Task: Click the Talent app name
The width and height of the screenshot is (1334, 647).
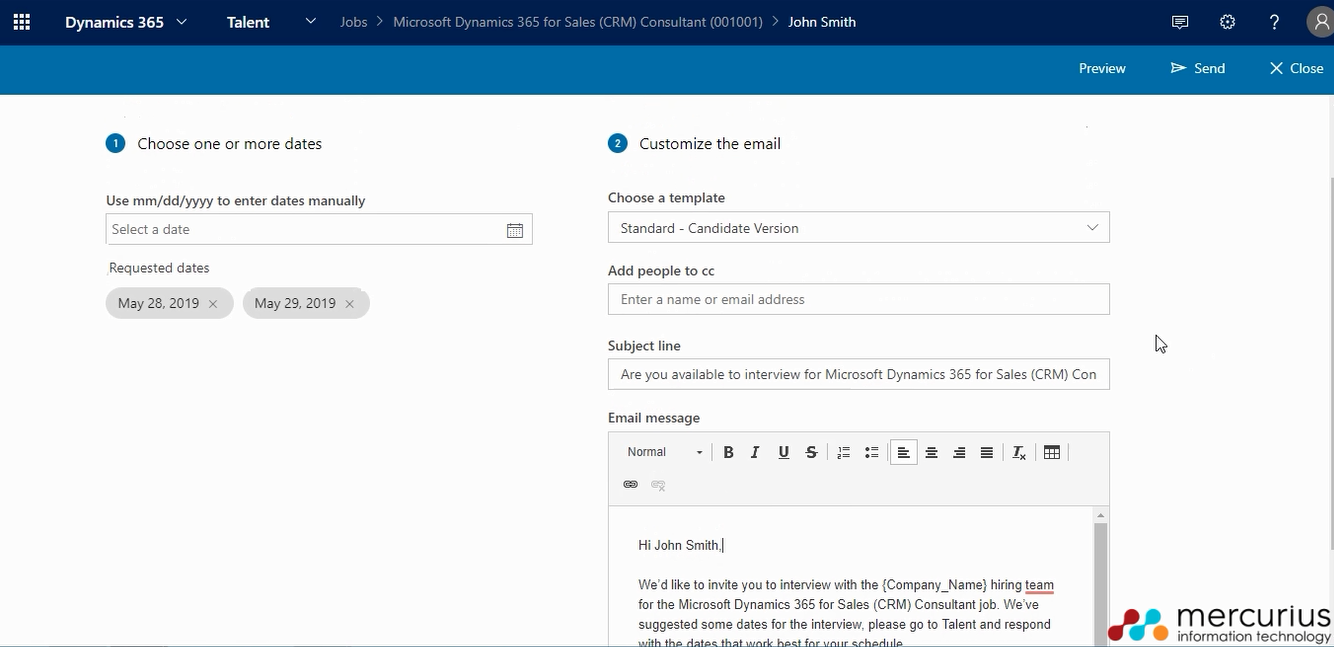Action: [248, 22]
